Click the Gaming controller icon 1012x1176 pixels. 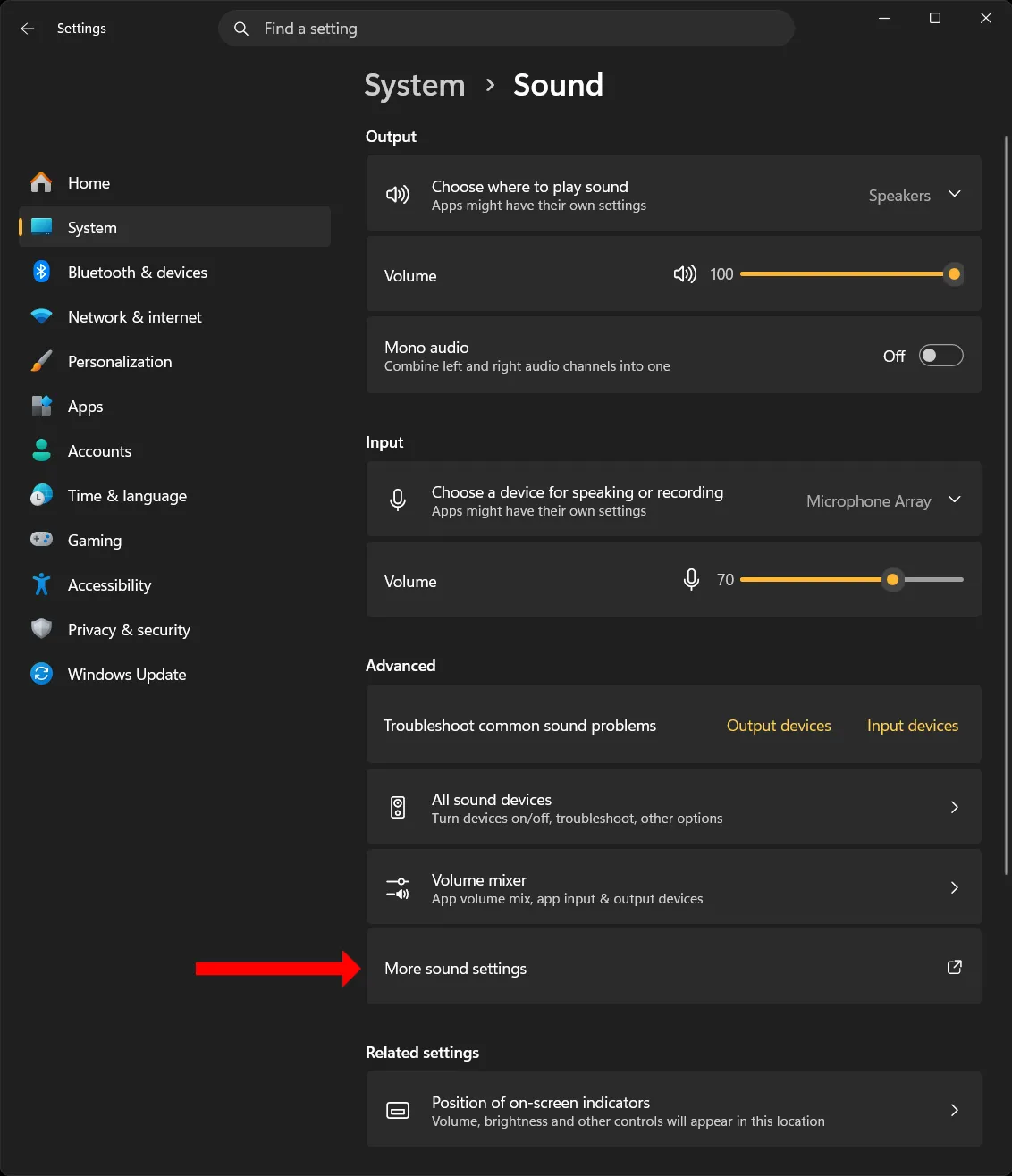[x=41, y=540]
